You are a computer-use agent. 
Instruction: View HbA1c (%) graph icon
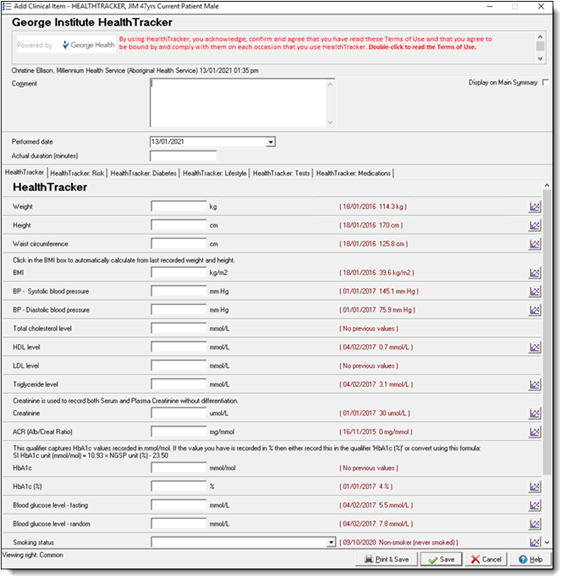coord(534,487)
